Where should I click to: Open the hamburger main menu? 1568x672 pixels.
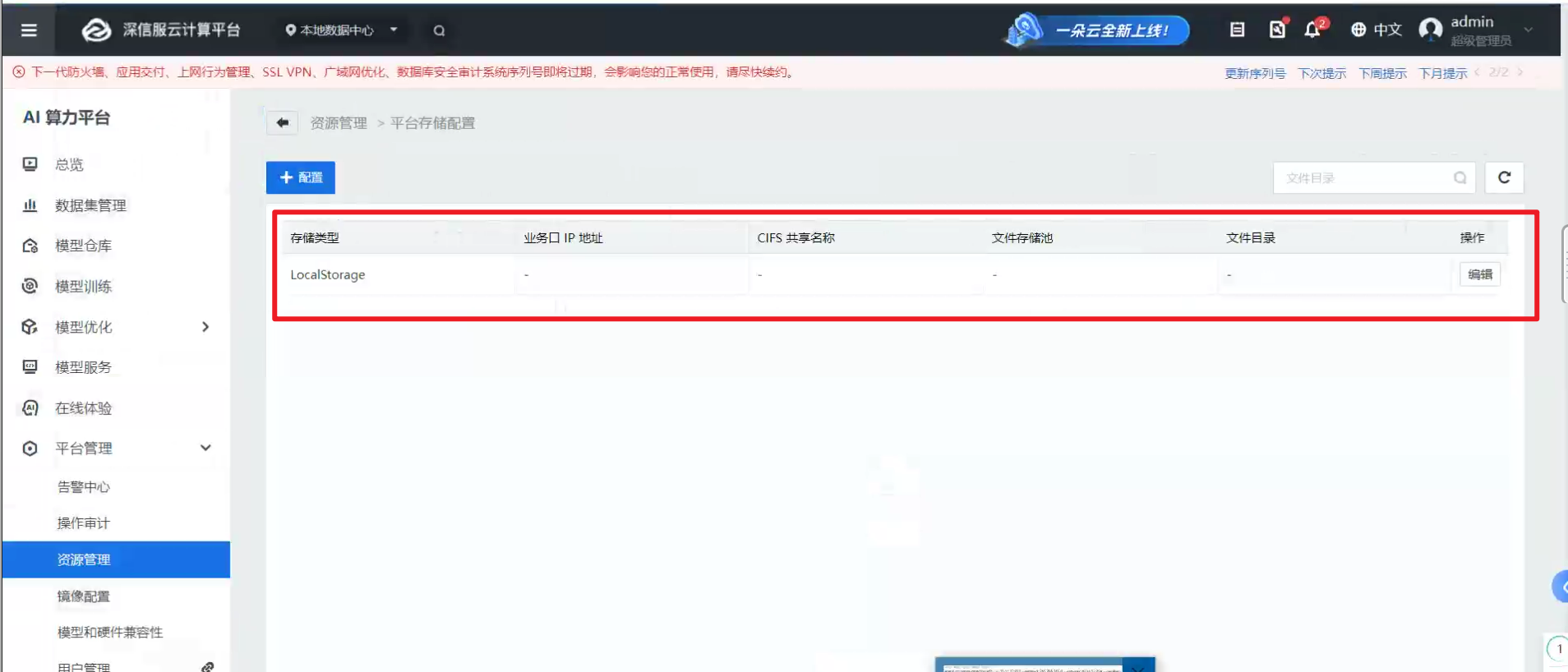[x=29, y=30]
